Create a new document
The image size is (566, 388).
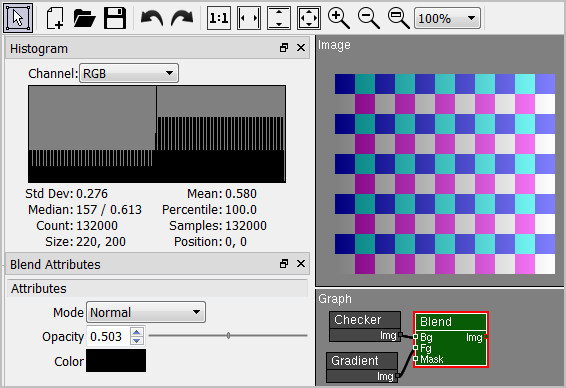[55, 18]
